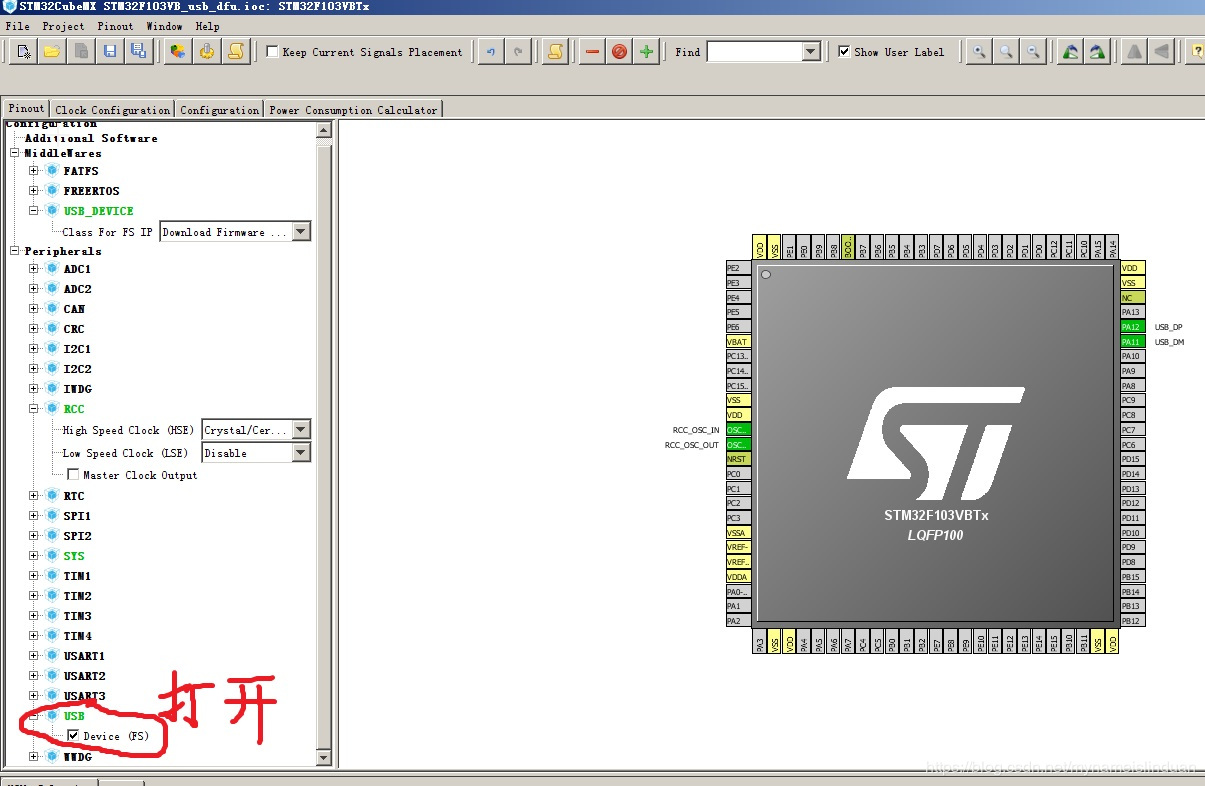
Task: Uncheck the Show User Label checkbox
Action: tap(844, 52)
